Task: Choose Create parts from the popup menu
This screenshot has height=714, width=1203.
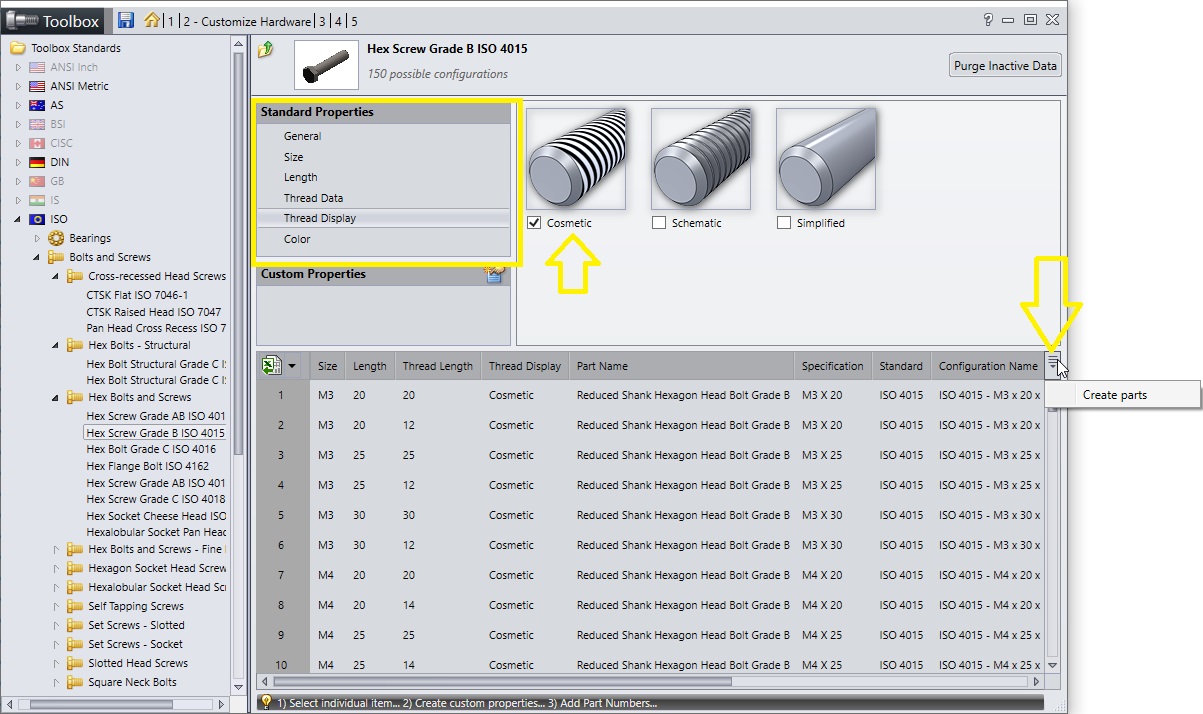Action: (1114, 395)
